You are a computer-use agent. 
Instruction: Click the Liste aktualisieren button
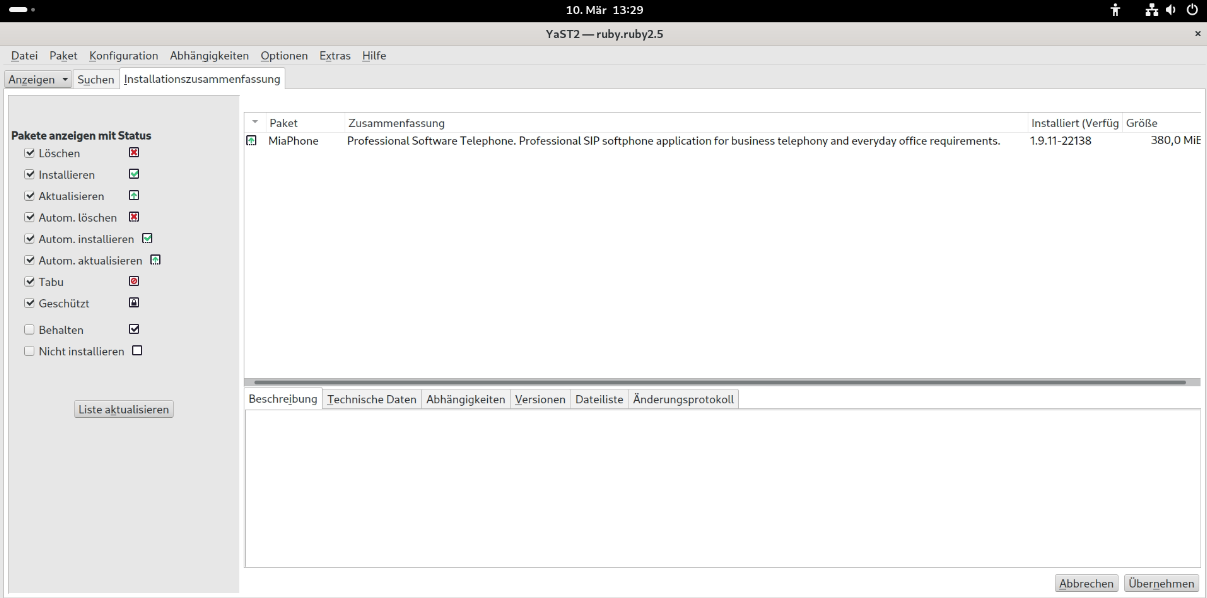[124, 409]
